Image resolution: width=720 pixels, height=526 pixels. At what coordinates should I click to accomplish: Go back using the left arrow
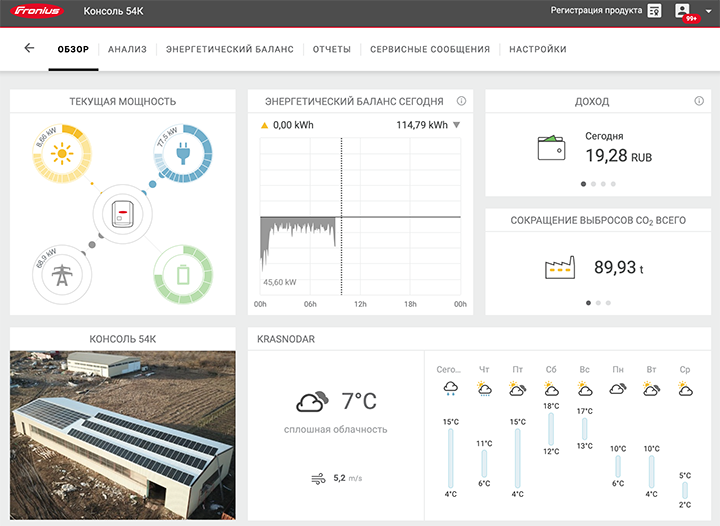tap(29, 48)
